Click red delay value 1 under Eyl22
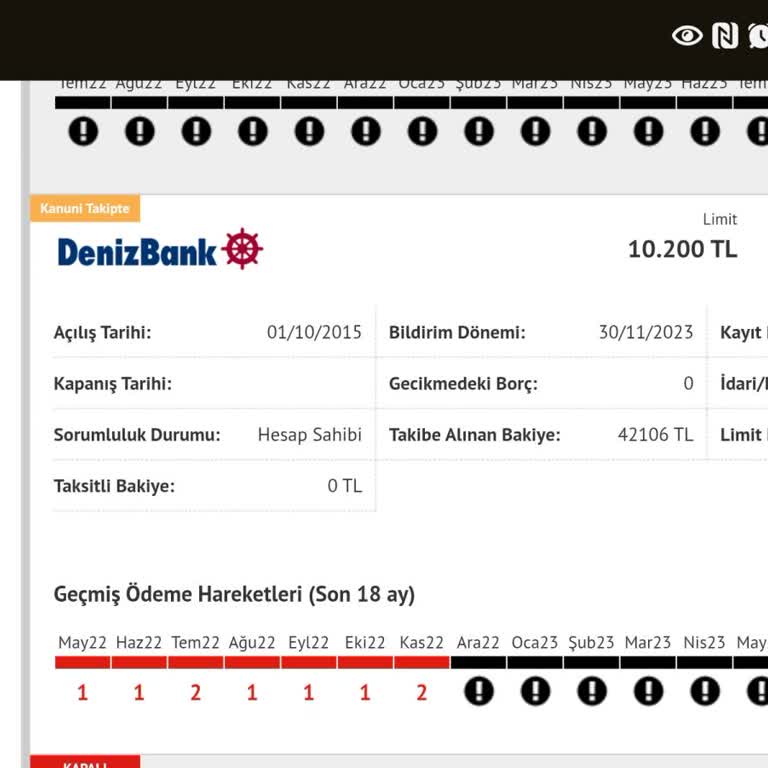The height and width of the screenshot is (768, 768). click(x=309, y=693)
